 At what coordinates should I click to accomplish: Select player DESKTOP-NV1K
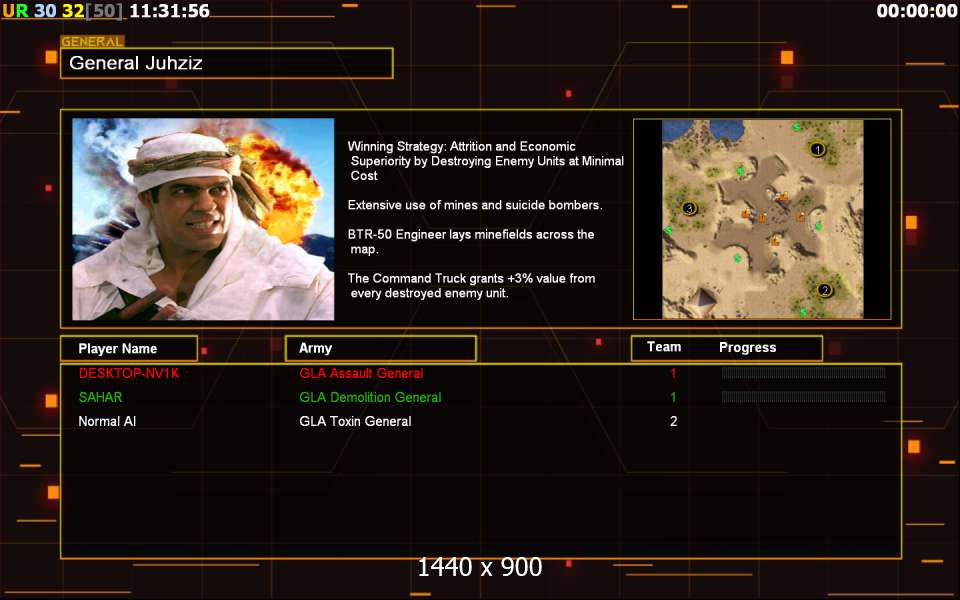[x=129, y=373]
